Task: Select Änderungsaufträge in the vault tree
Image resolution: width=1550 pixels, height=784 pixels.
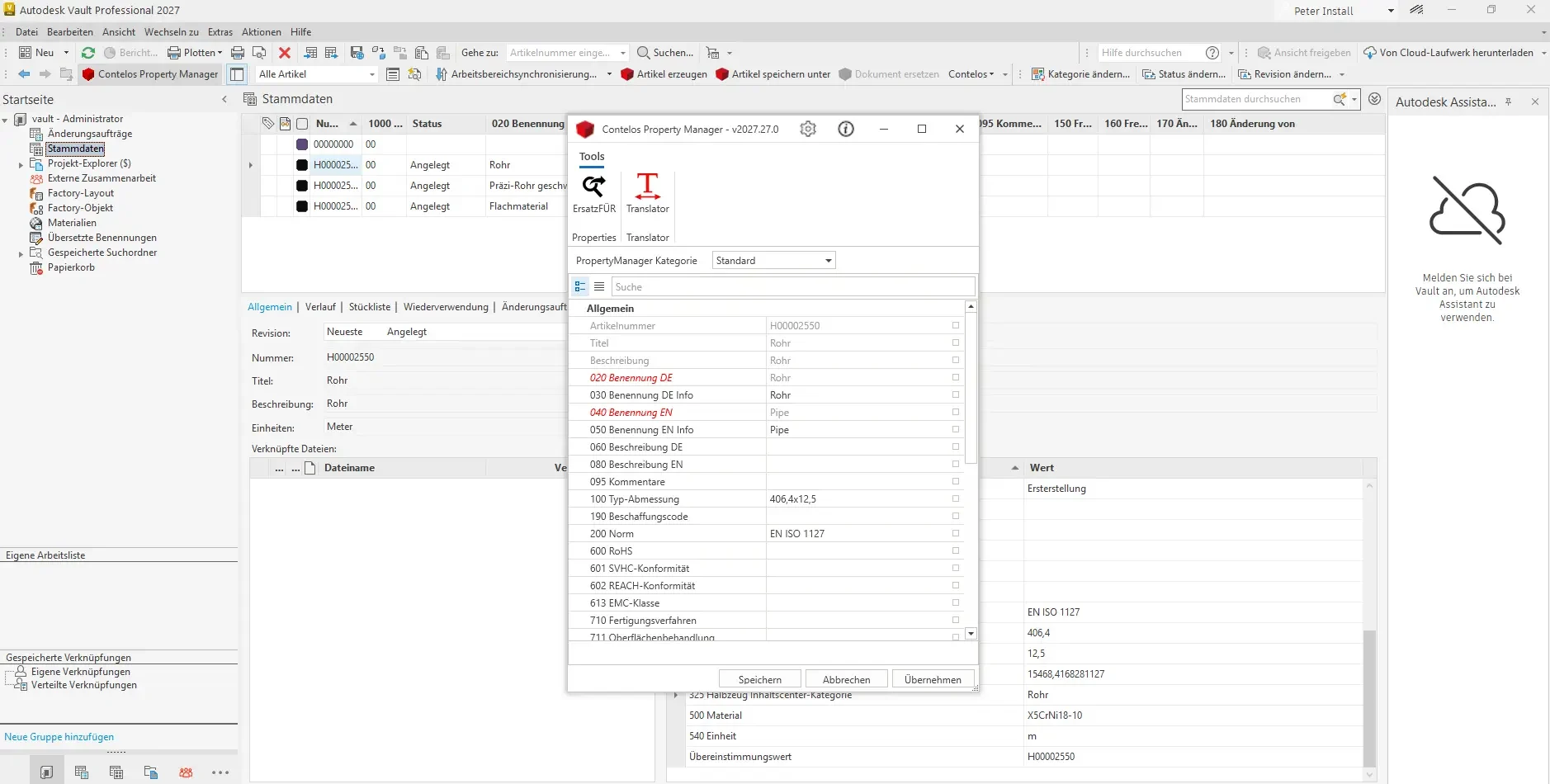Action: click(x=90, y=134)
